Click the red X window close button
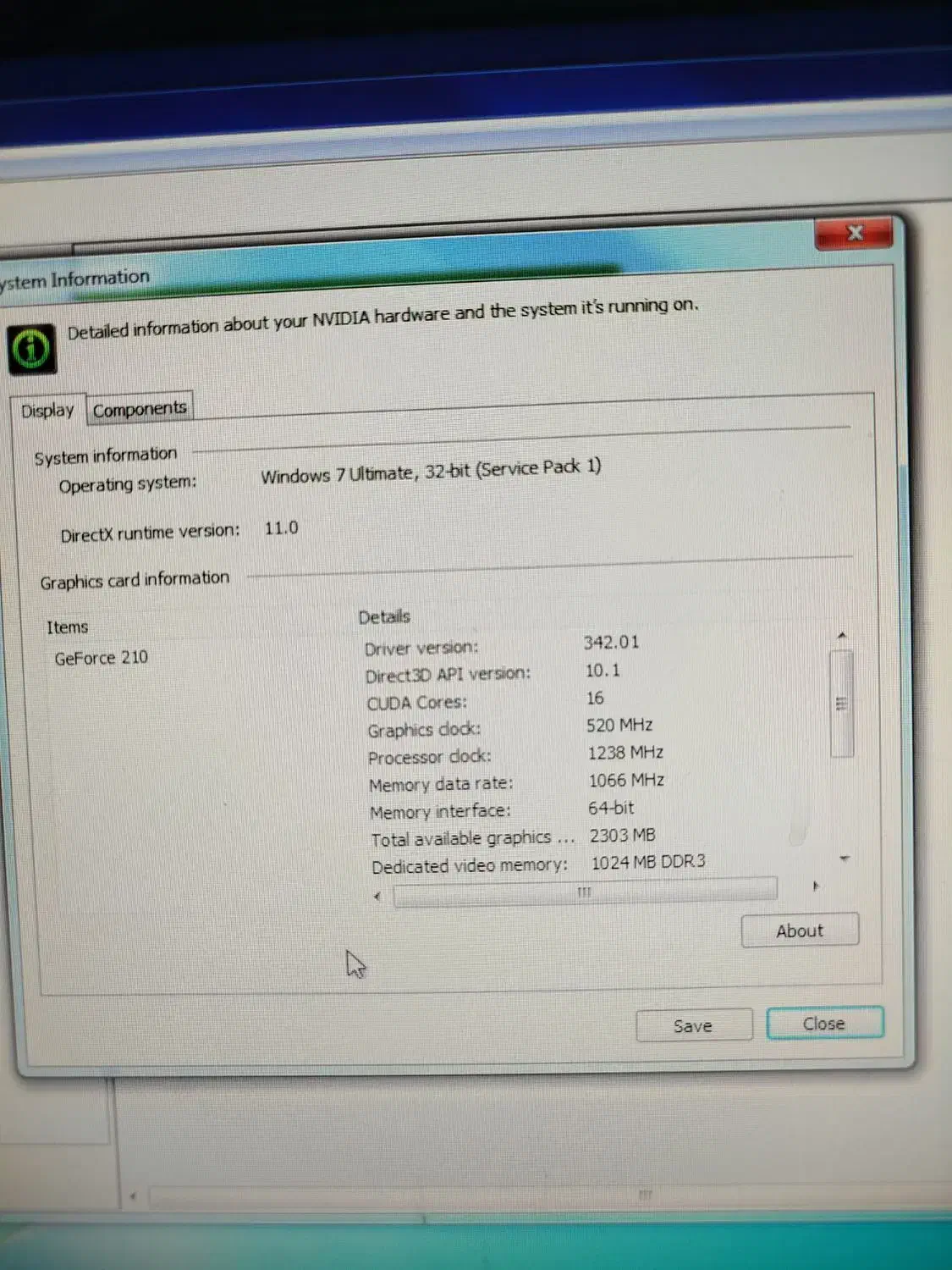The height and width of the screenshot is (1270, 952). tap(854, 233)
